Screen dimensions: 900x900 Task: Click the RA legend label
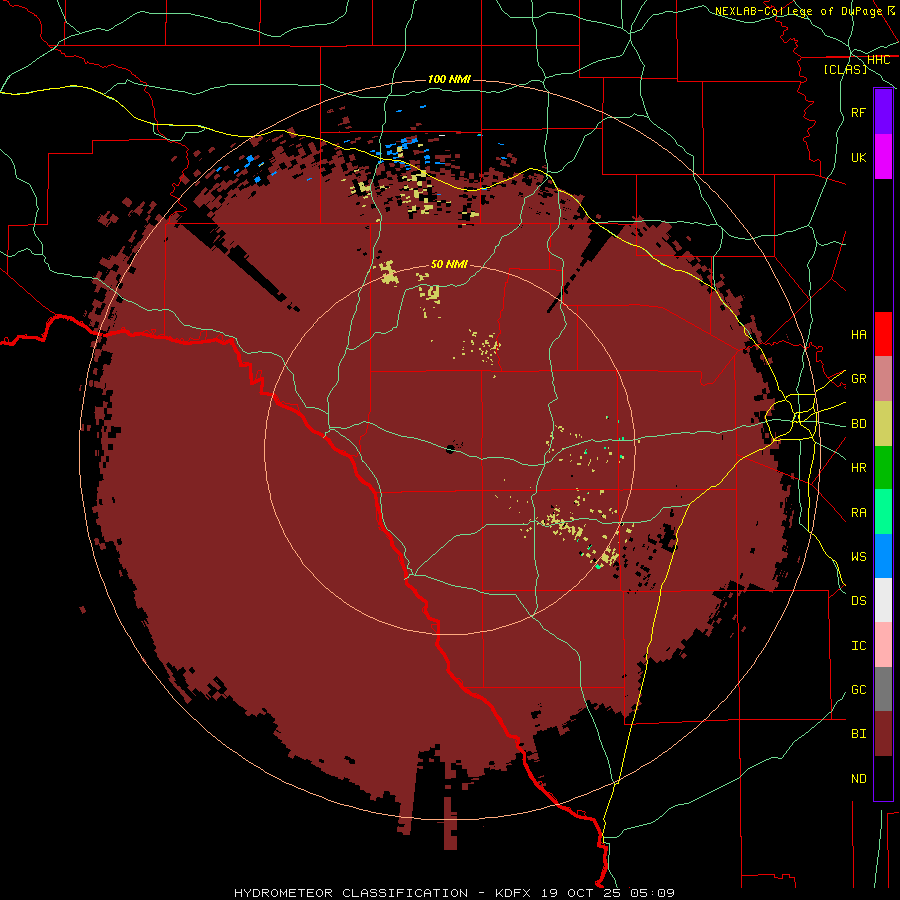click(x=858, y=512)
